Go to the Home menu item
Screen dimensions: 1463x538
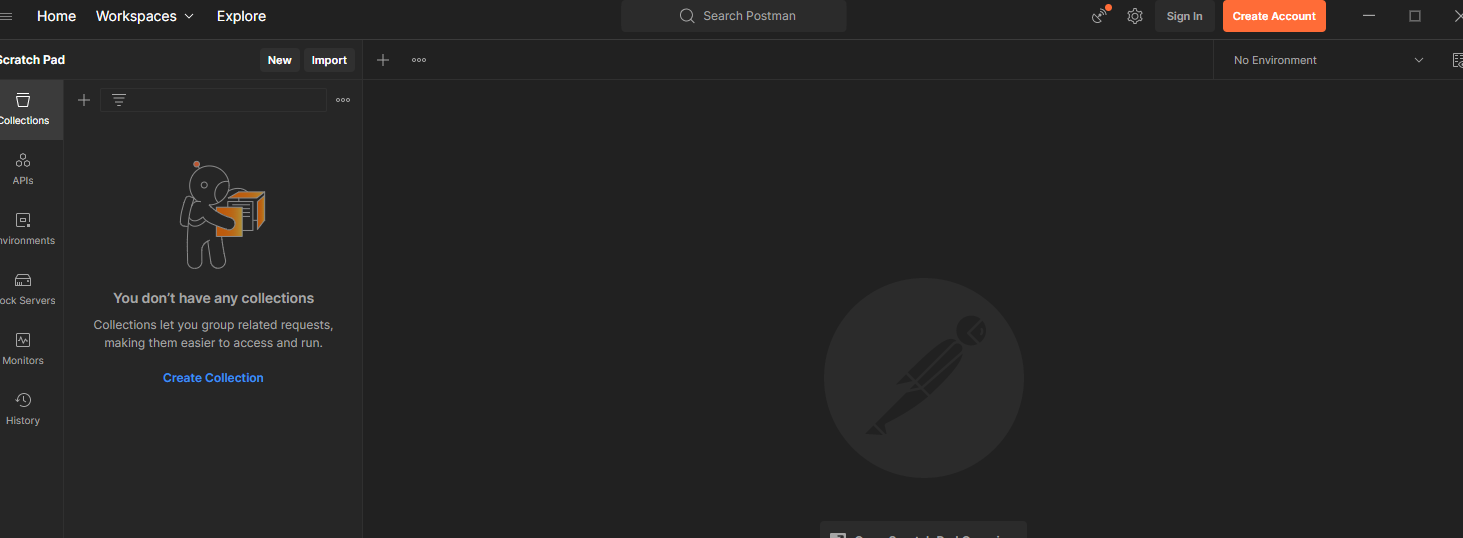coord(56,16)
